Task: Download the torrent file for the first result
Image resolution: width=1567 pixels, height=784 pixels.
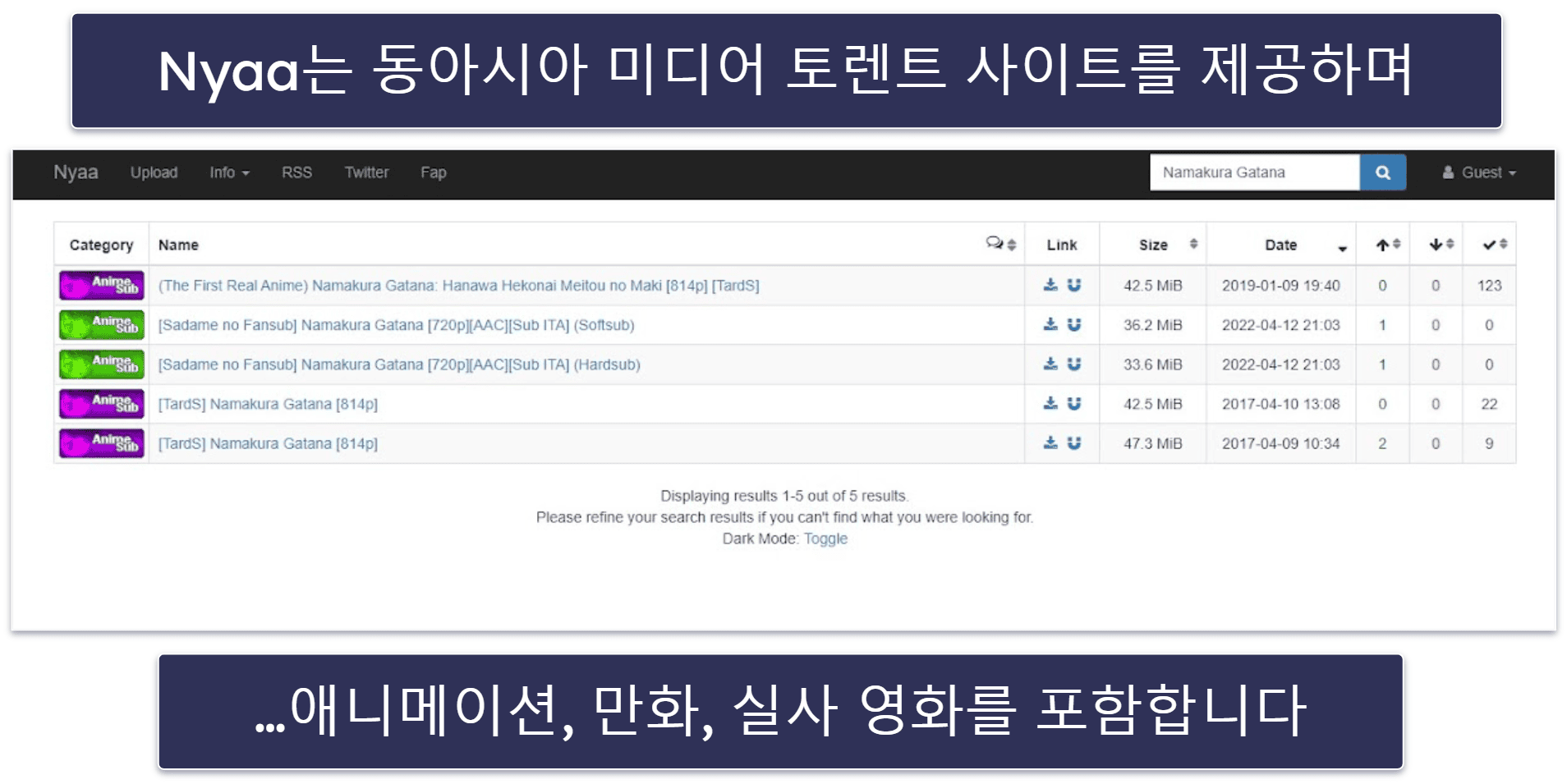Action: 1050,286
